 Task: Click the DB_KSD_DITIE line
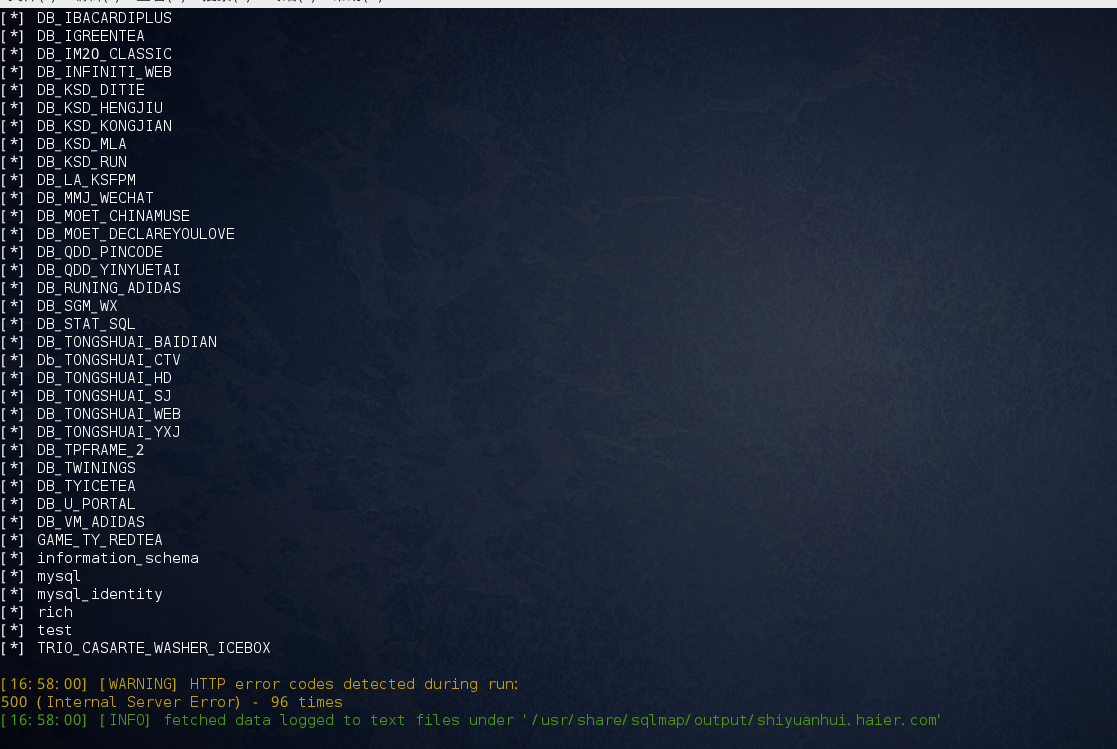point(90,90)
